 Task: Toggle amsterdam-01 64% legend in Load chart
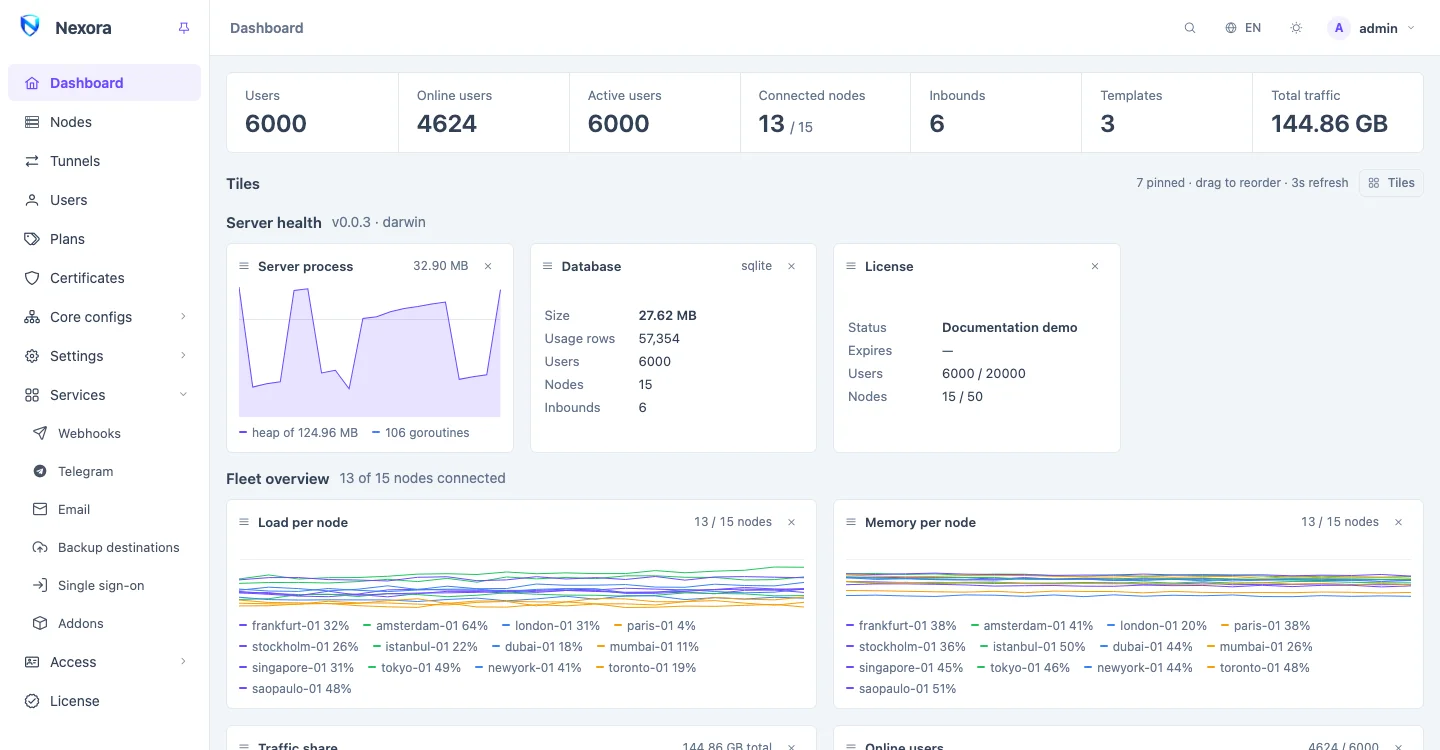426,626
